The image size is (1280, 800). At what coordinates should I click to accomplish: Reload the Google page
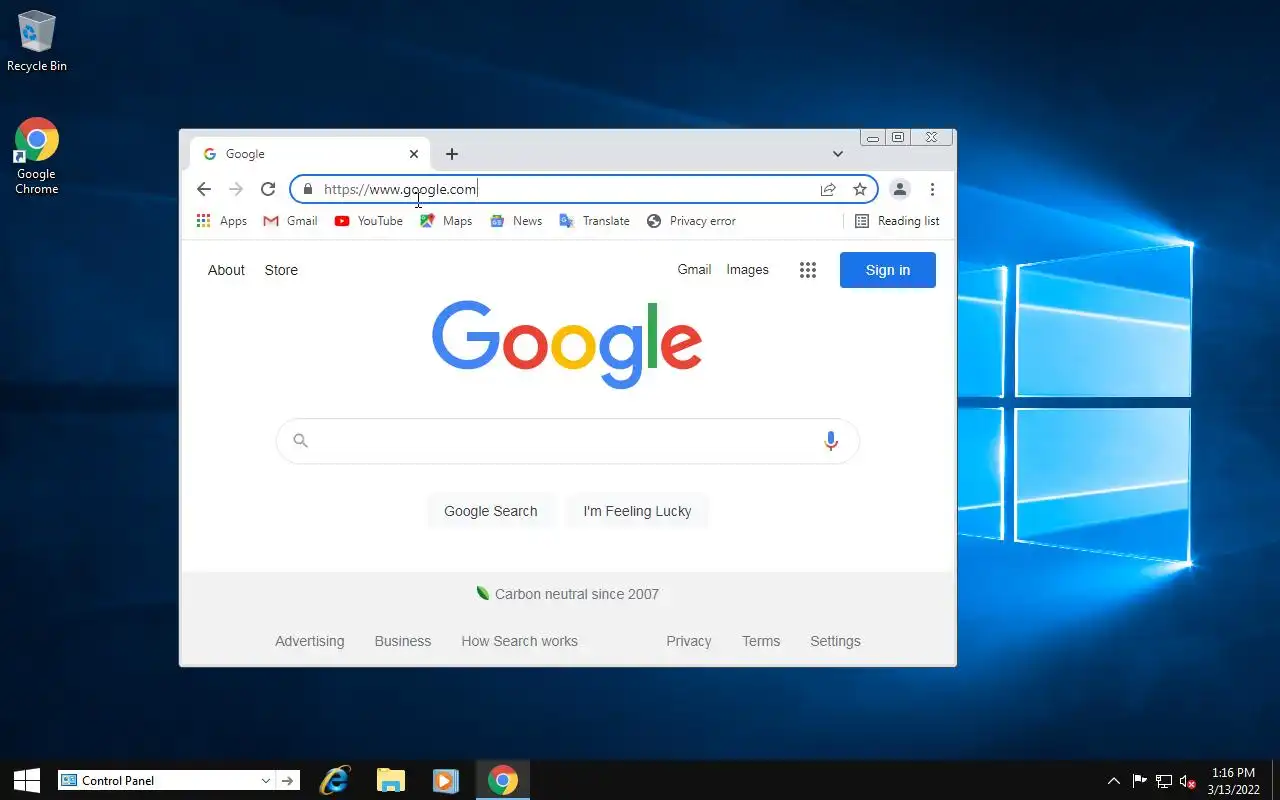[x=268, y=189]
